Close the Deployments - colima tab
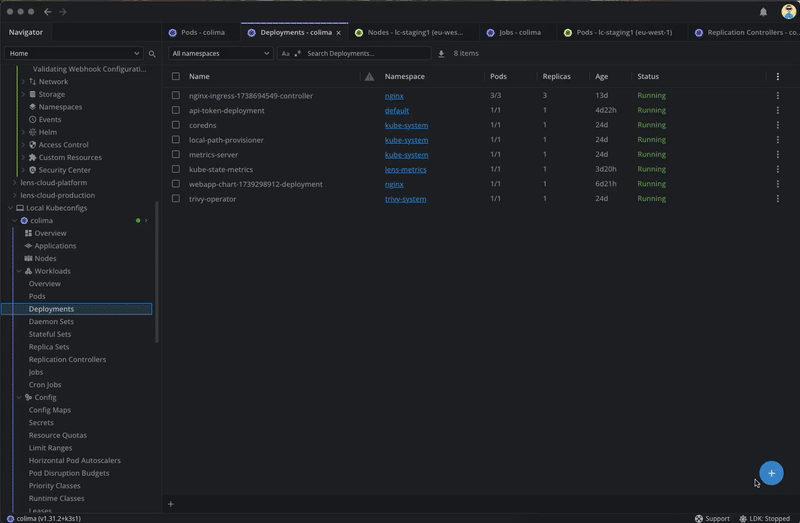The width and height of the screenshot is (800, 523). coord(338,32)
